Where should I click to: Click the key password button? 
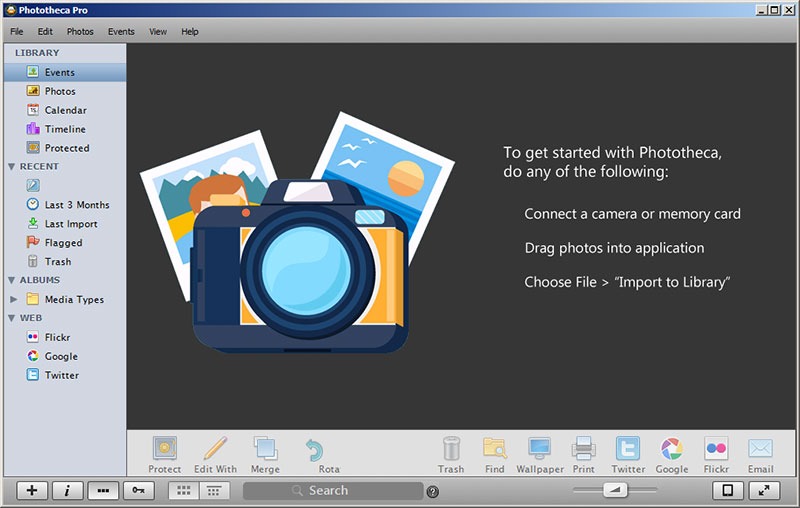coord(138,491)
